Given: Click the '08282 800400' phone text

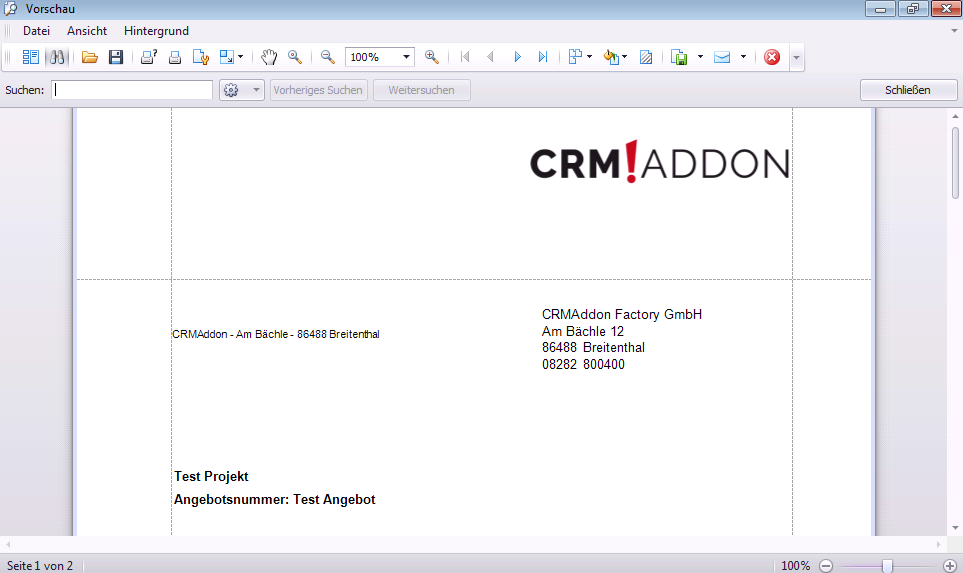Looking at the screenshot, I should [583, 364].
